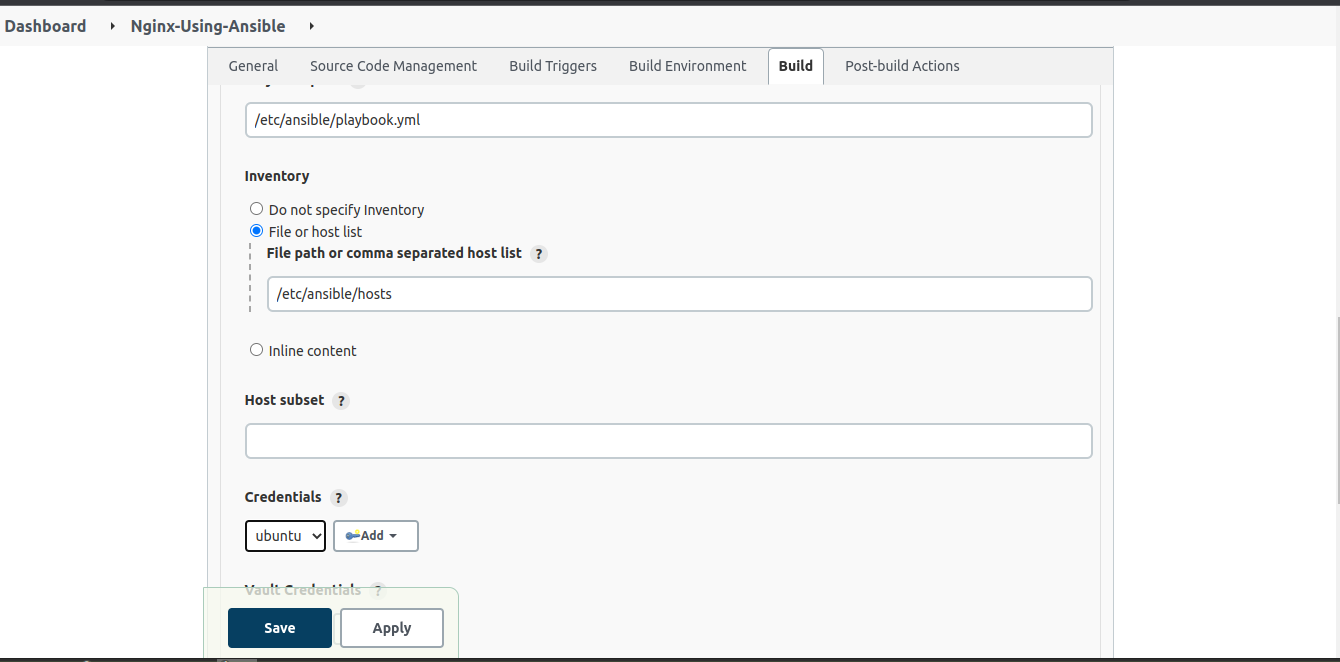The image size is (1340, 662).
Task: Open the ubuntu credentials dropdown
Action: 285,536
